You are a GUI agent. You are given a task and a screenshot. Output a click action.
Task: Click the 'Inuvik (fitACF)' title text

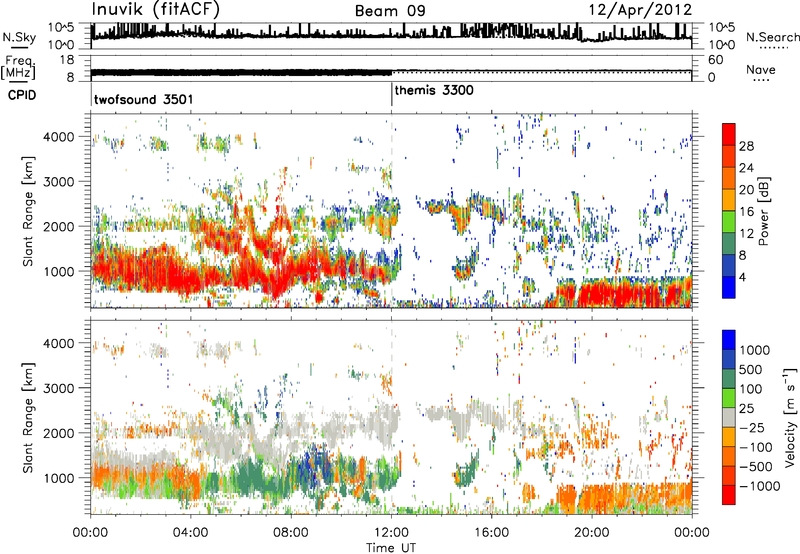[x=156, y=10]
